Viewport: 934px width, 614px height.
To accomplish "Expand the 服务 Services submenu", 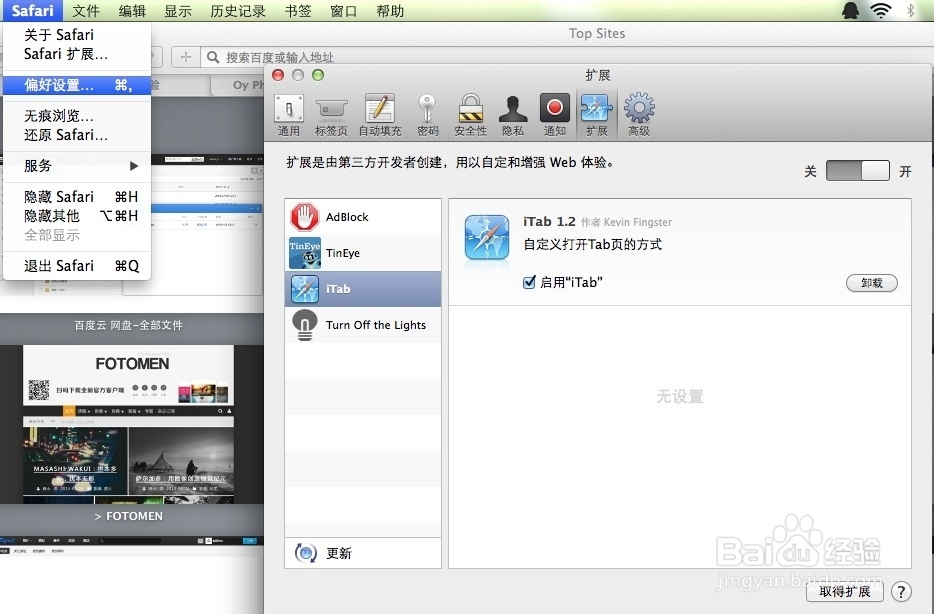I will pyautogui.click(x=77, y=166).
